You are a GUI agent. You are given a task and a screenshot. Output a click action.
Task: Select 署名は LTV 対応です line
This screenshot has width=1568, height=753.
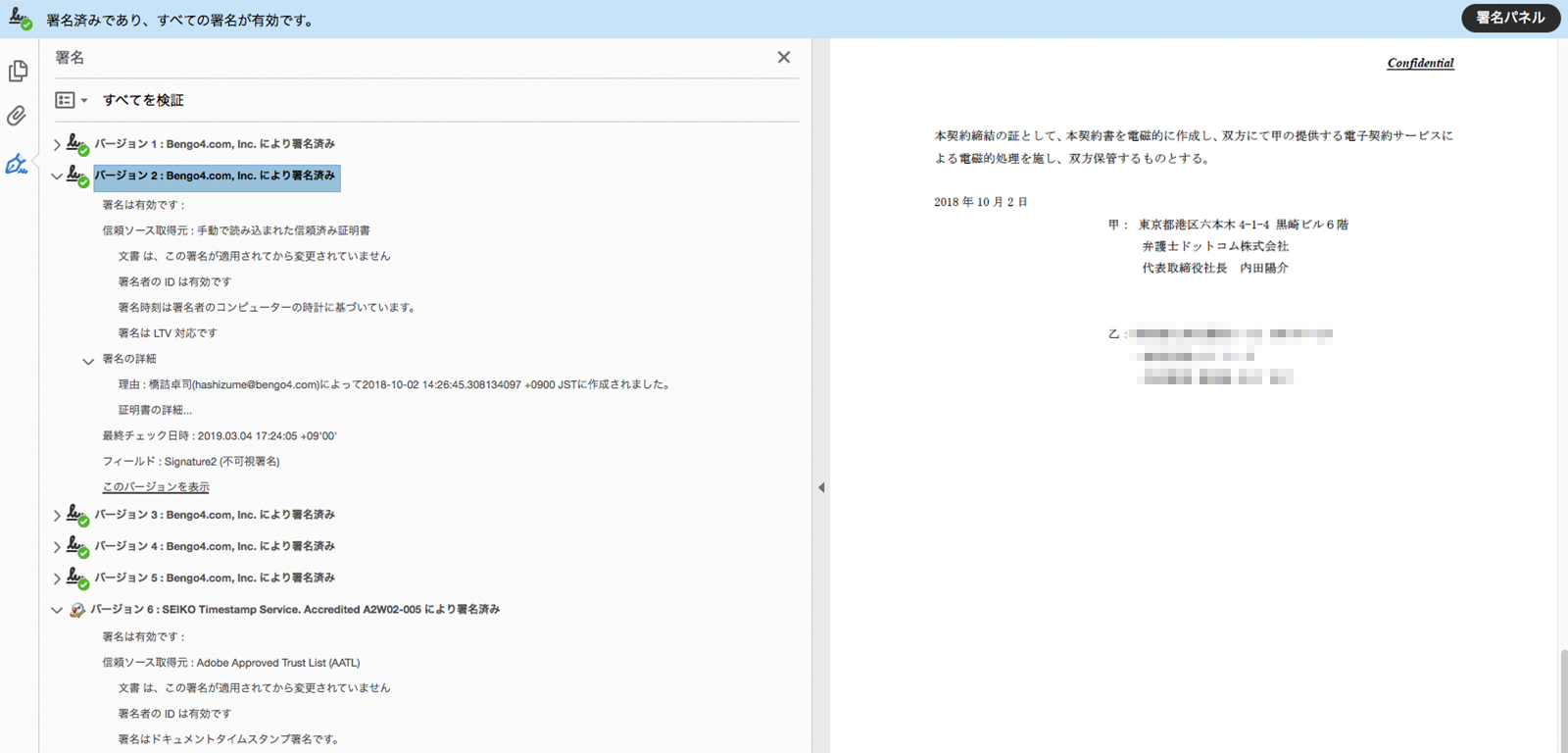168,333
